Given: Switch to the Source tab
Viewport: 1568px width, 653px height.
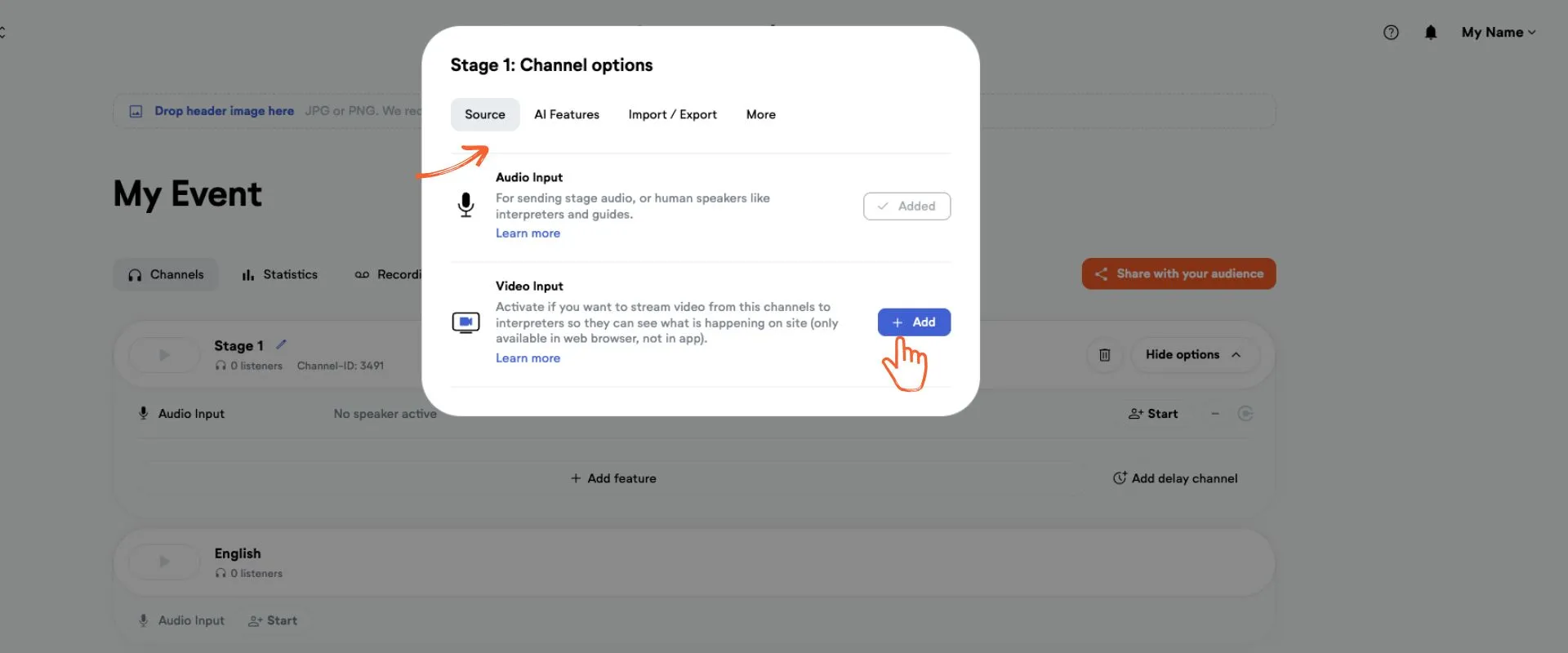Looking at the screenshot, I should click(485, 114).
